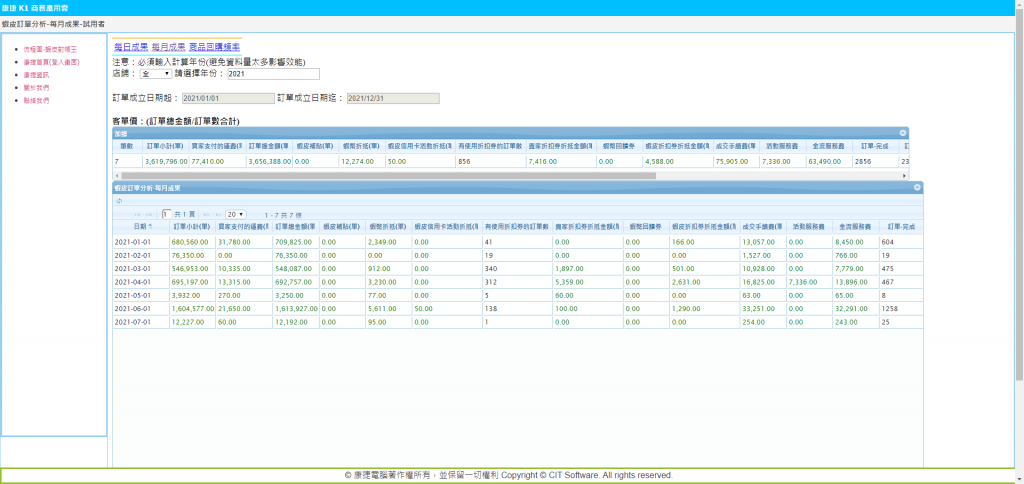Click the year input field showing 2021
The height and width of the screenshot is (484, 1024).
273,74
